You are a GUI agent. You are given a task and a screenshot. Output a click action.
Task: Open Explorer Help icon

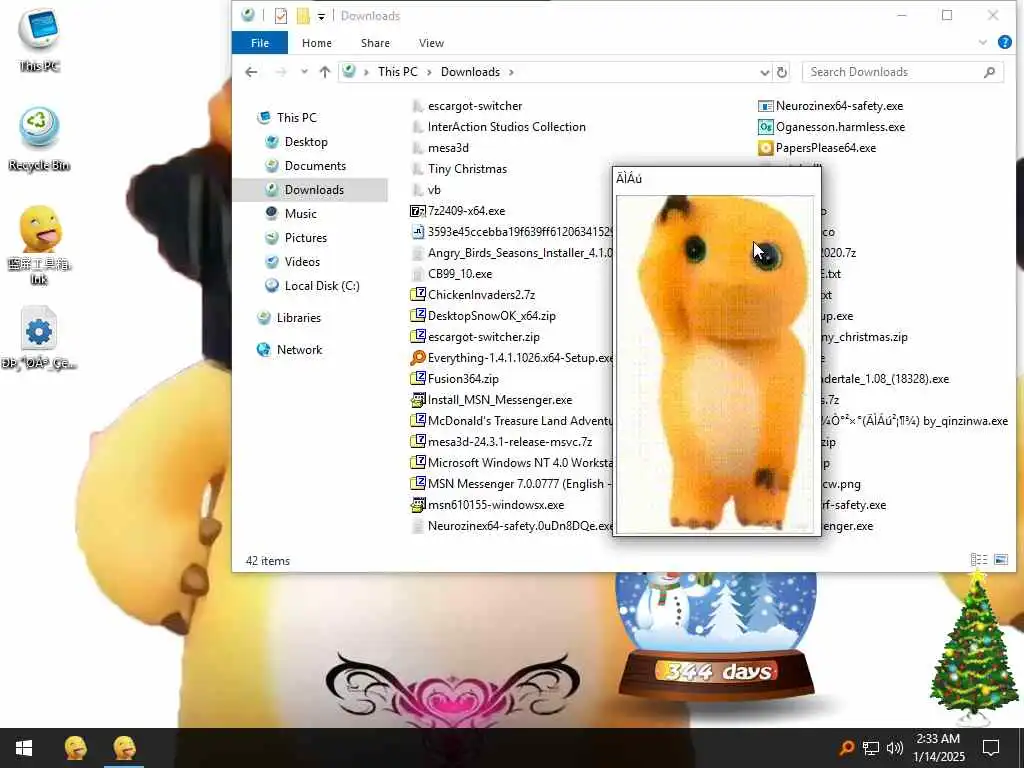coord(1005,42)
